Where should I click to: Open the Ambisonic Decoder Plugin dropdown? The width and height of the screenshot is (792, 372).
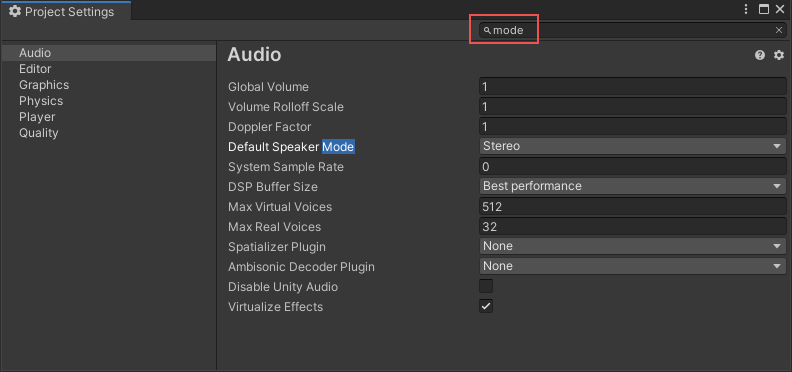[632, 266]
